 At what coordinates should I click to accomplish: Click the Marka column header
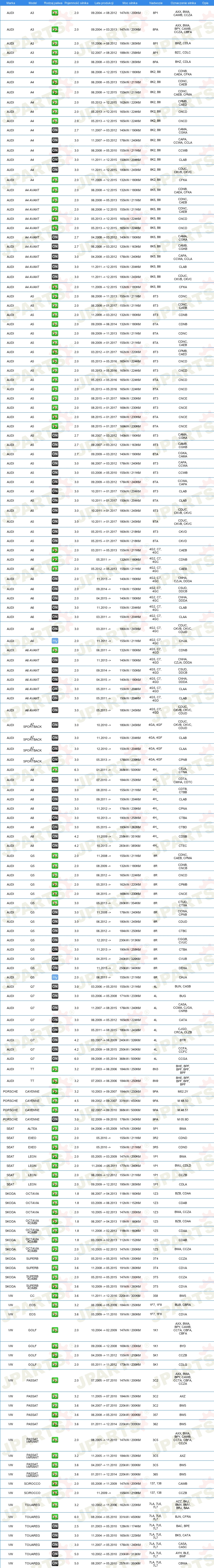tap(10, 2)
